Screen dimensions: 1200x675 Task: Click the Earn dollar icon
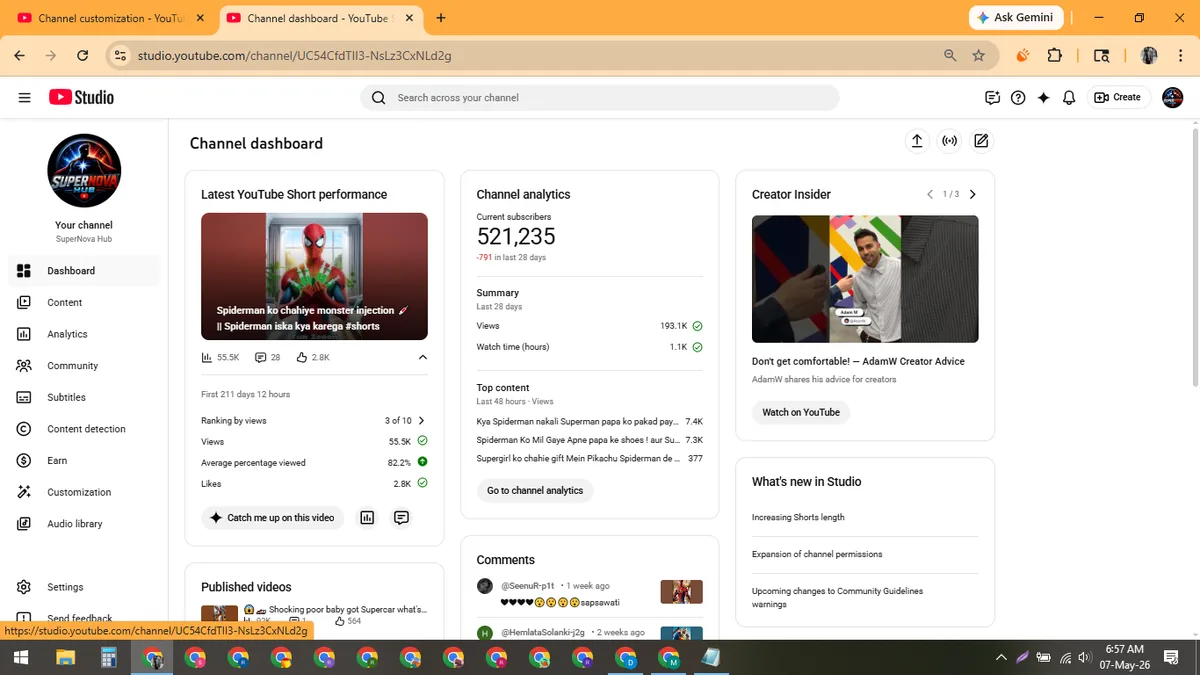24,460
